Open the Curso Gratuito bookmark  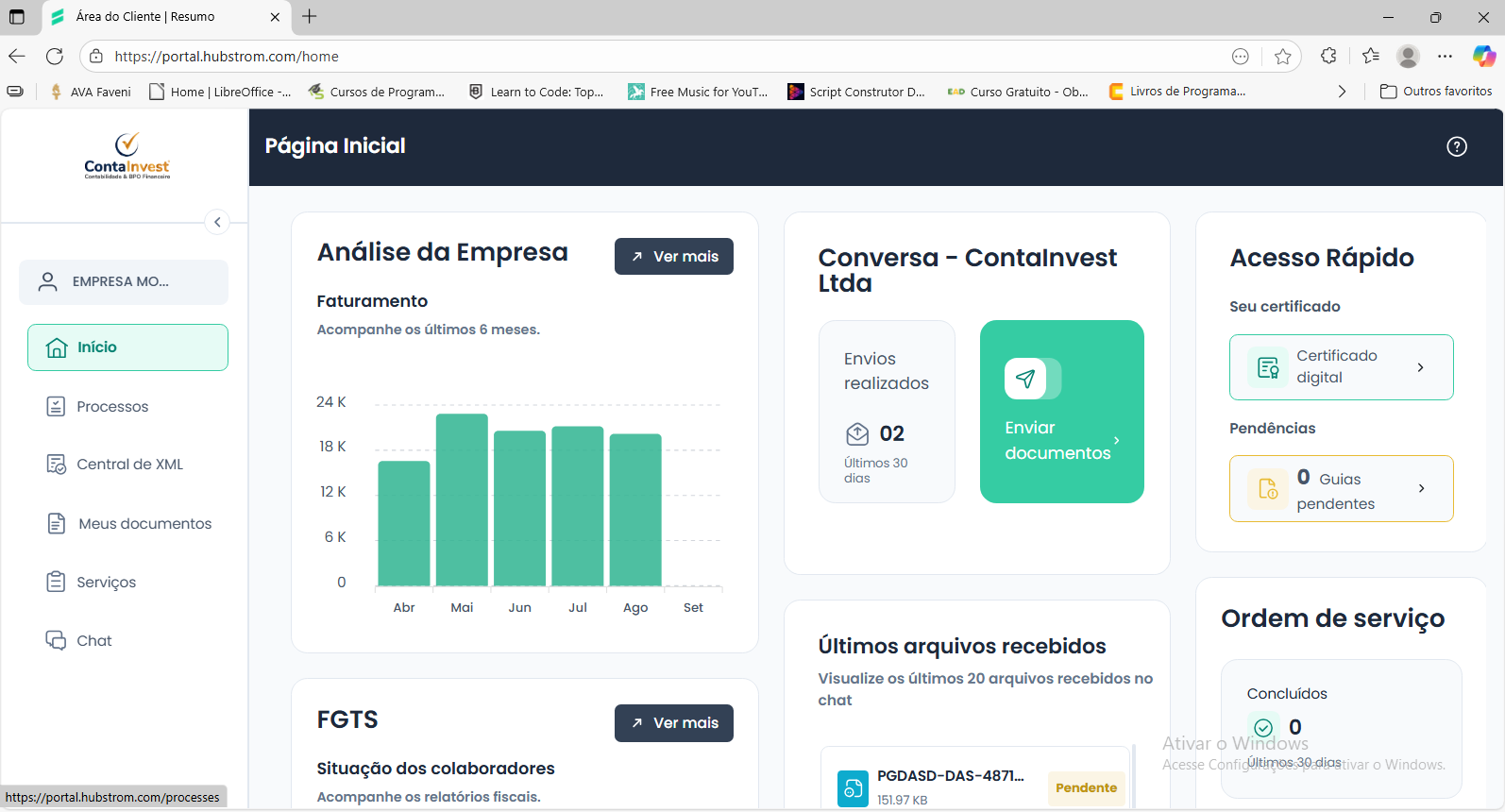(x=1018, y=92)
